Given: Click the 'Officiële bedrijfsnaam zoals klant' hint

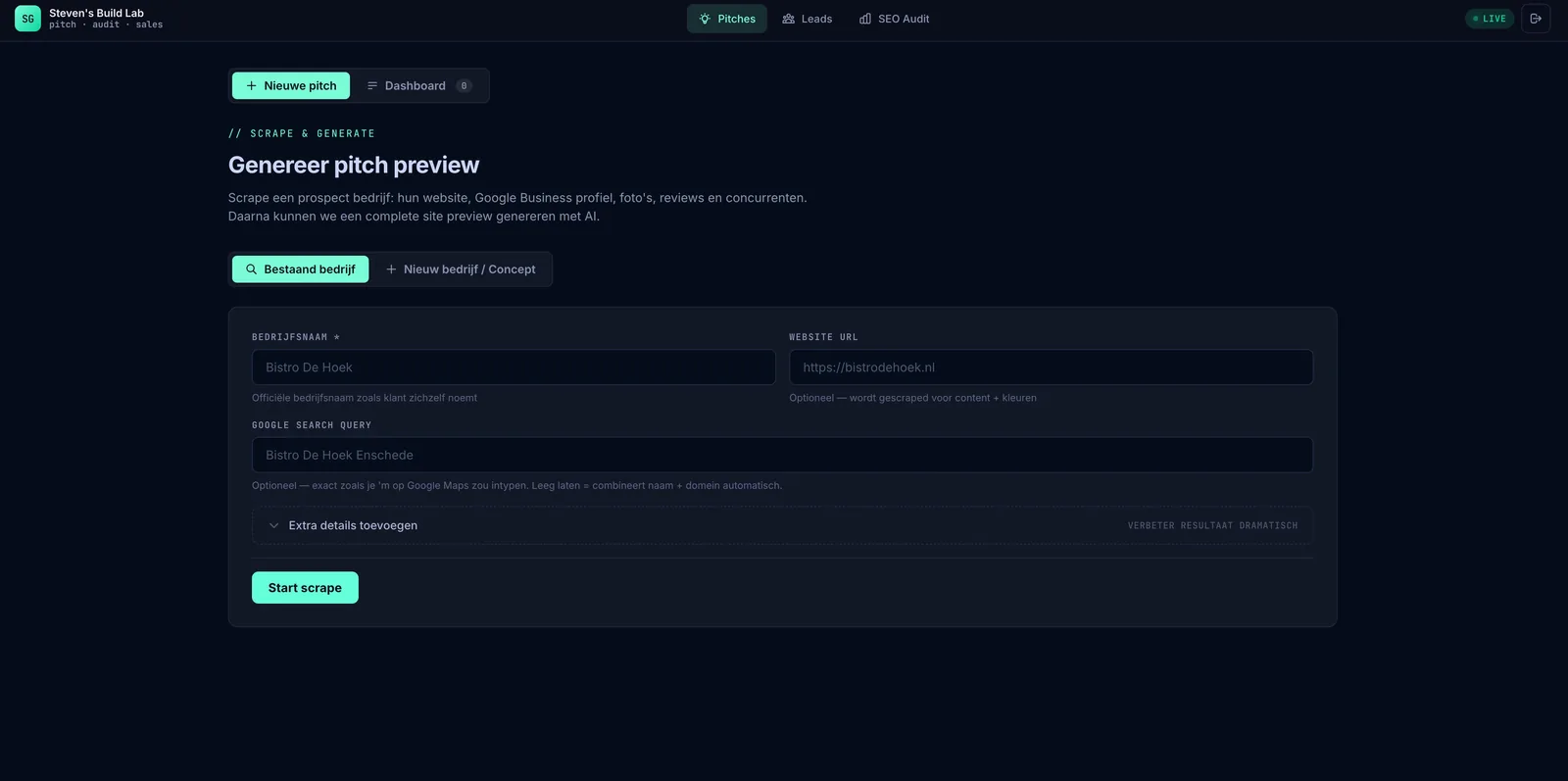Looking at the screenshot, I should pyautogui.click(x=365, y=398).
